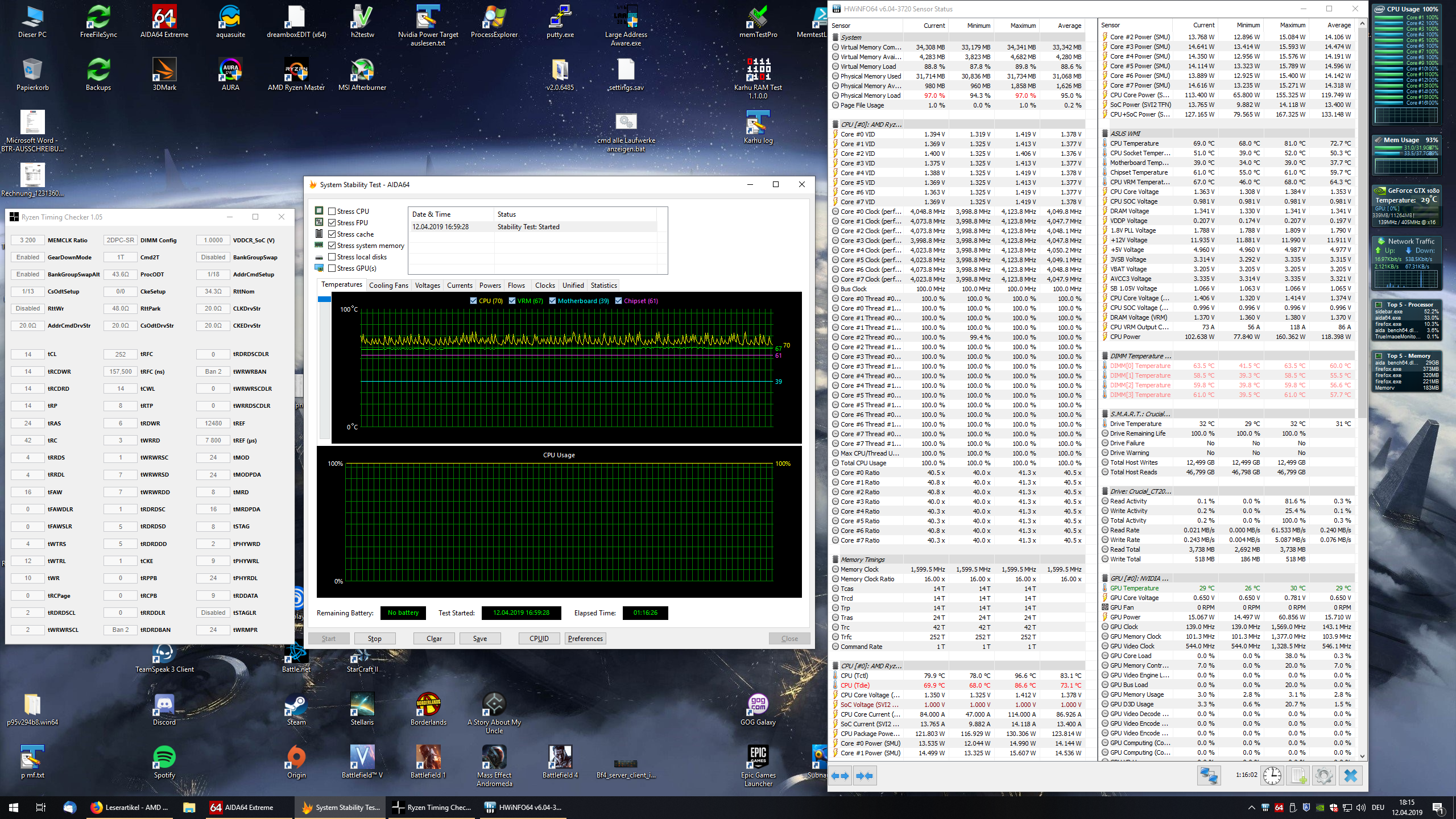This screenshot has width=1456, height=819.
Task: Open Ryzen Timing Checker taskbar button
Action: coord(433,807)
